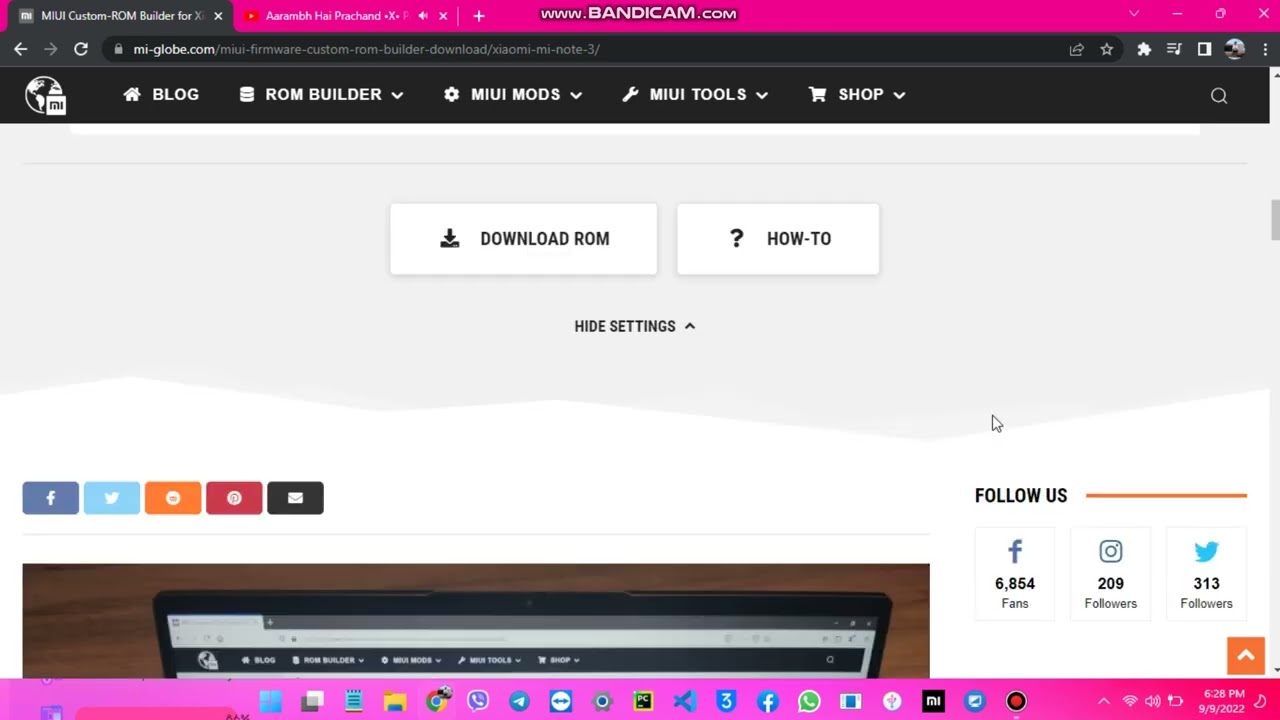Click the page vertical scrollbar thumb
This screenshot has height=720, width=1280.
click(1275, 220)
